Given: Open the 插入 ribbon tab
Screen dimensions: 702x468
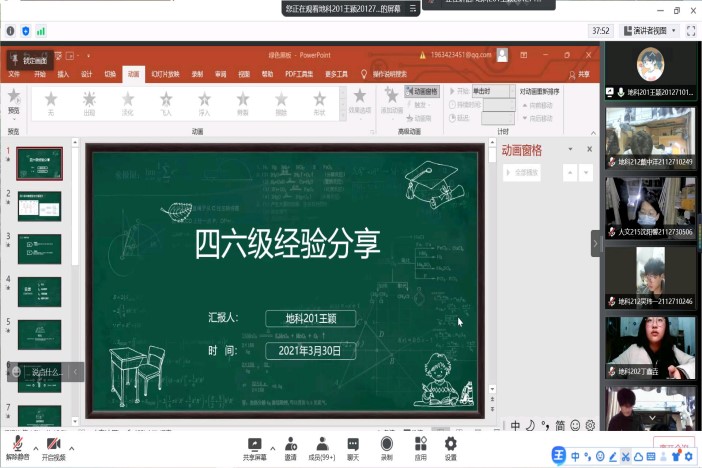Looking at the screenshot, I should [x=63, y=74].
